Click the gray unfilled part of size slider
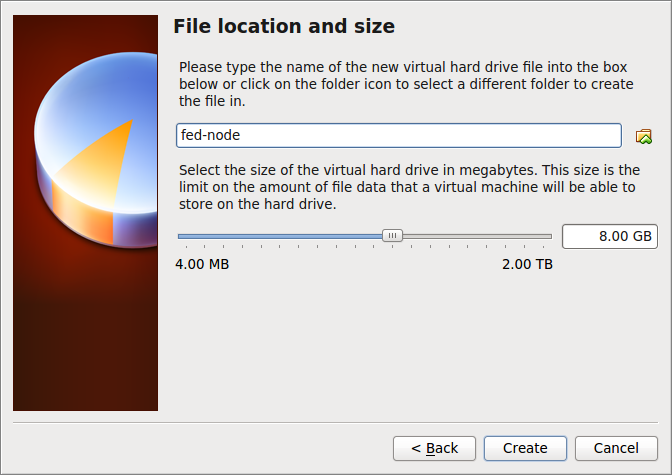 (477, 236)
